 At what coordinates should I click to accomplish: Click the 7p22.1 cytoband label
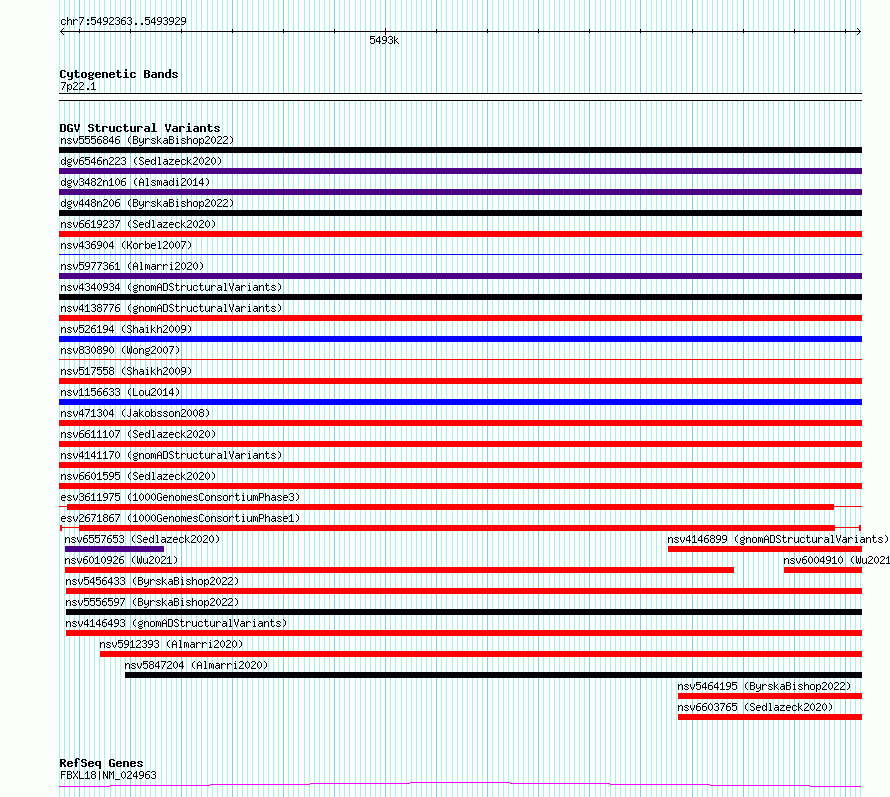point(78,86)
